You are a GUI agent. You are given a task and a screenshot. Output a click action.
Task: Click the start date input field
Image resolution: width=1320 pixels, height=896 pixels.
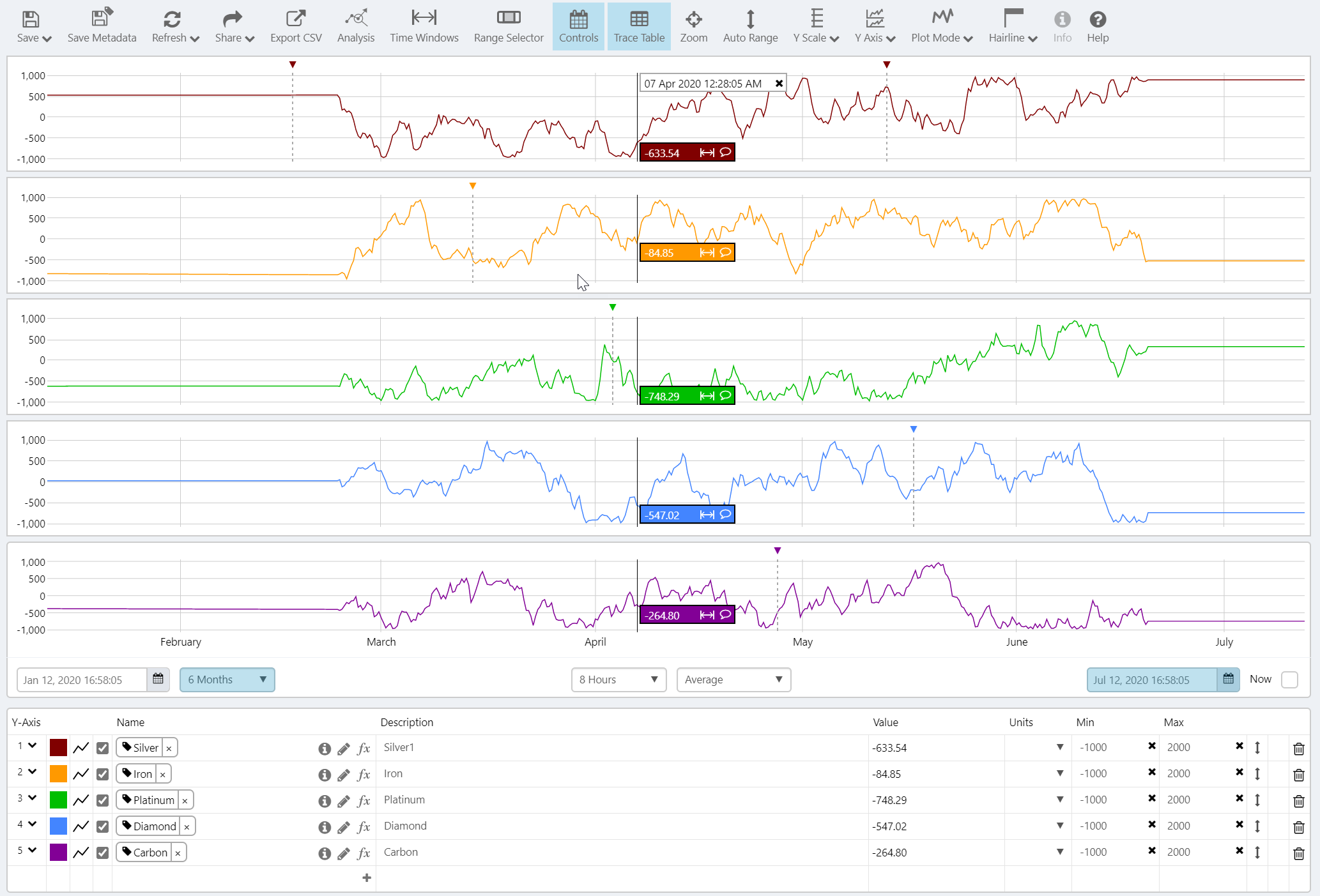(82, 680)
